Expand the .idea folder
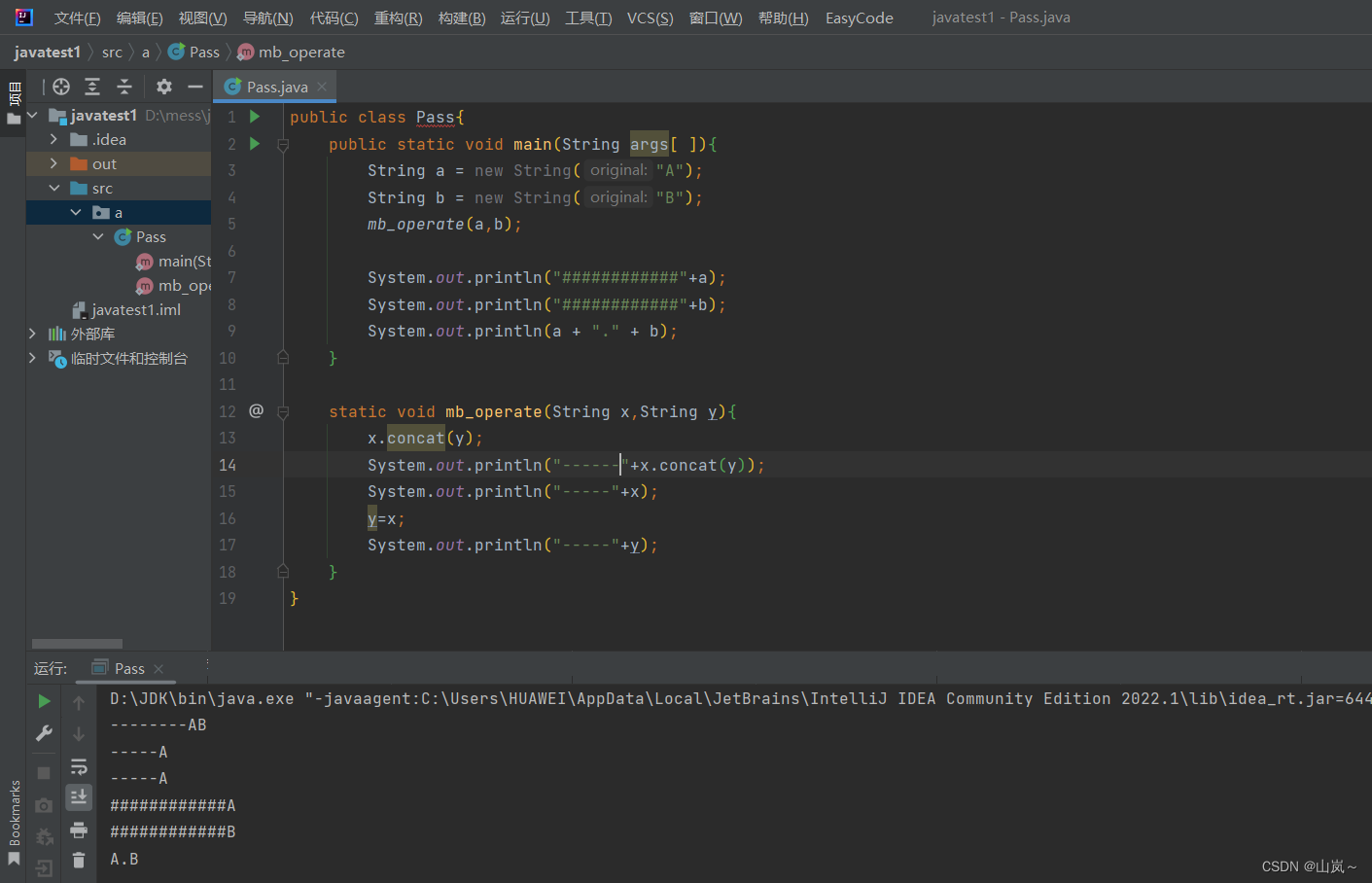The image size is (1372, 883). tap(53, 140)
